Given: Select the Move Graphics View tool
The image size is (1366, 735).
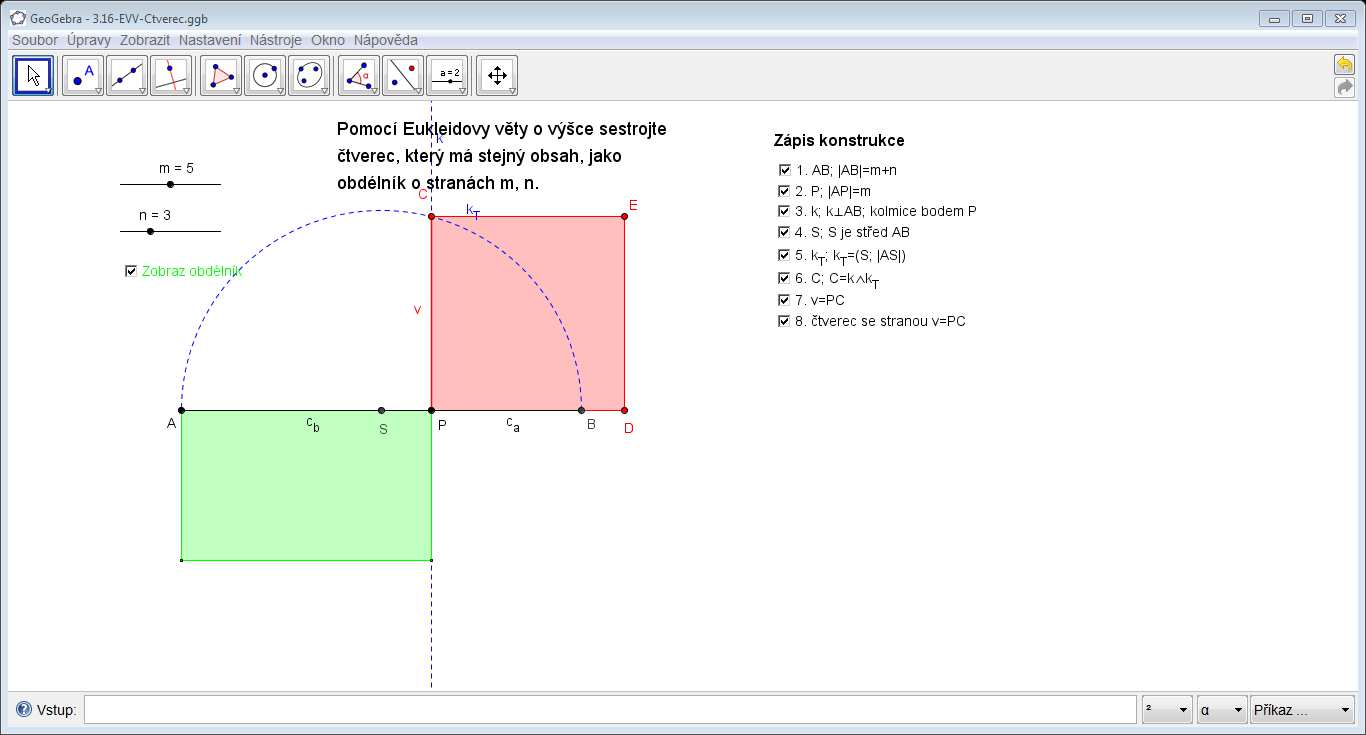Looking at the screenshot, I should pos(497,76).
